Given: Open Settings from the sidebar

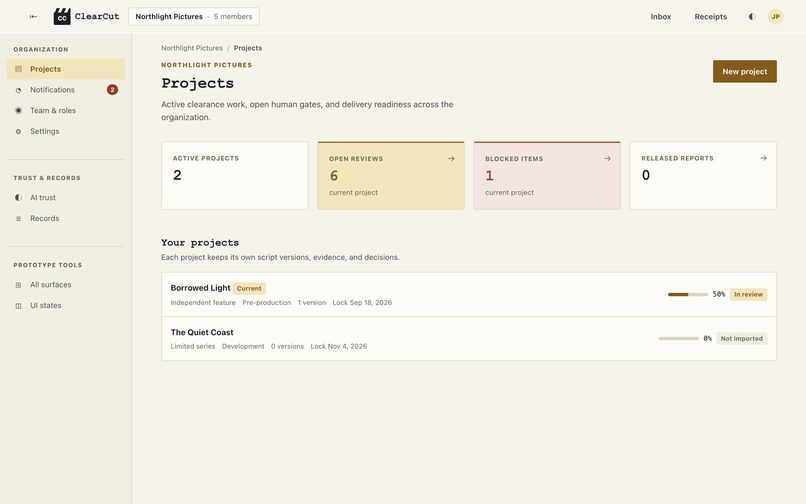Looking at the screenshot, I should pos(66,131).
